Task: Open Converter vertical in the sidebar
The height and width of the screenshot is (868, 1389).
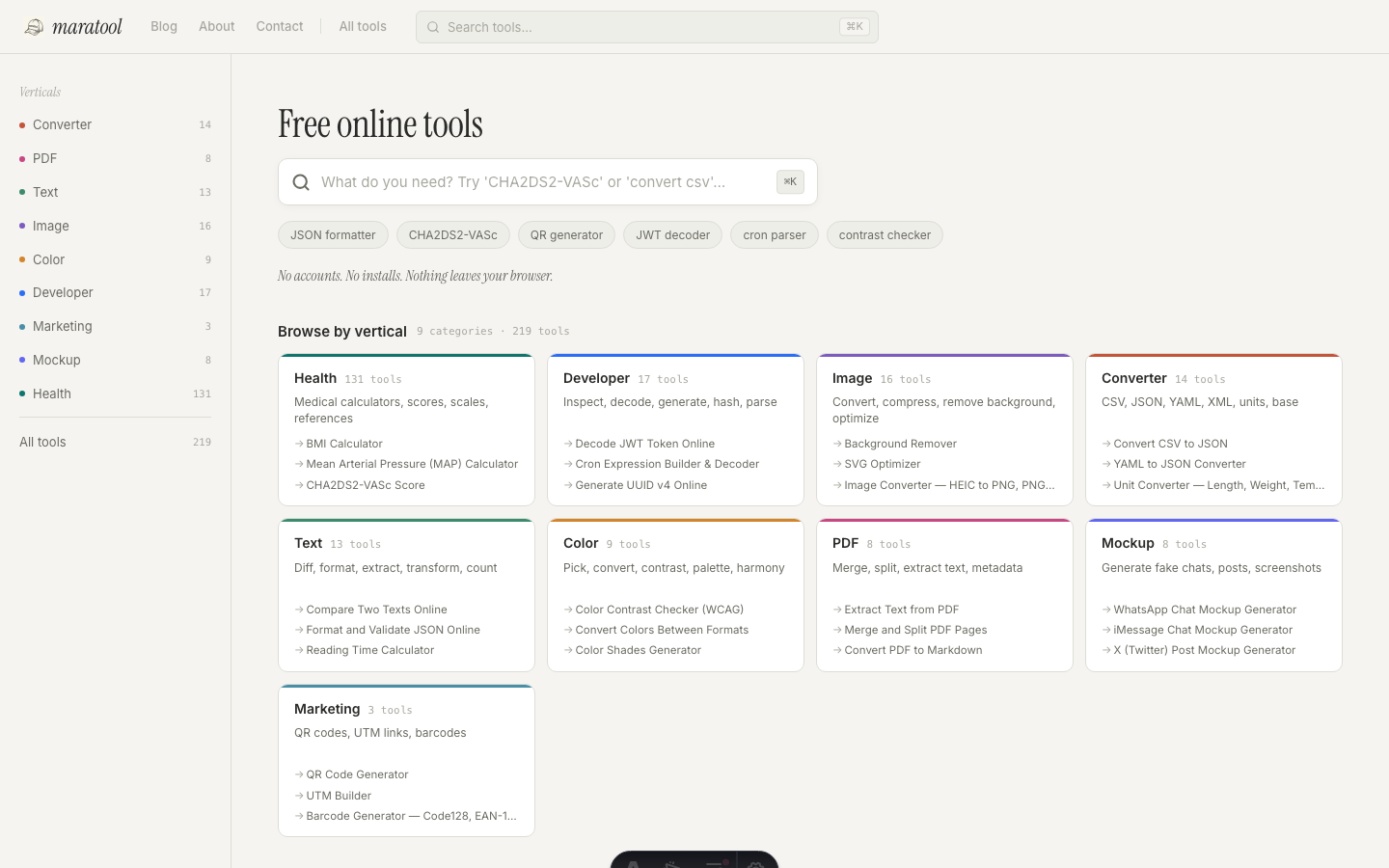Action: tap(116, 124)
